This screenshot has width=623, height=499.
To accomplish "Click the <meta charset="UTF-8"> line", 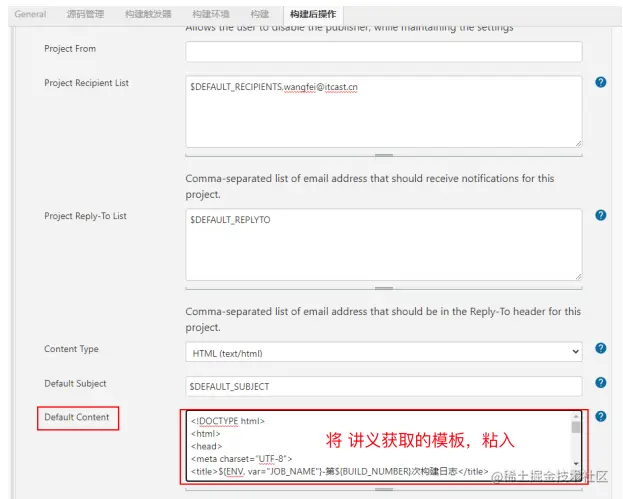I will (241, 459).
